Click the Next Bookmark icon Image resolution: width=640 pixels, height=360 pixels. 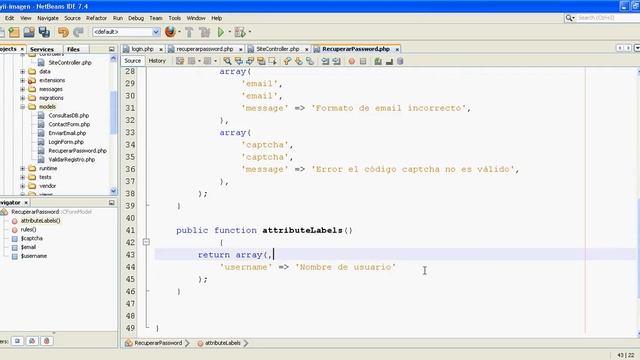[299, 61]
